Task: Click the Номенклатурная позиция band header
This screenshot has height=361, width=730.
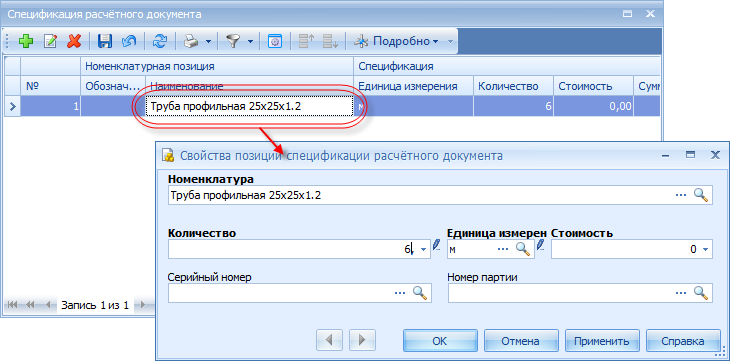Action: click(x=217, y=66)
